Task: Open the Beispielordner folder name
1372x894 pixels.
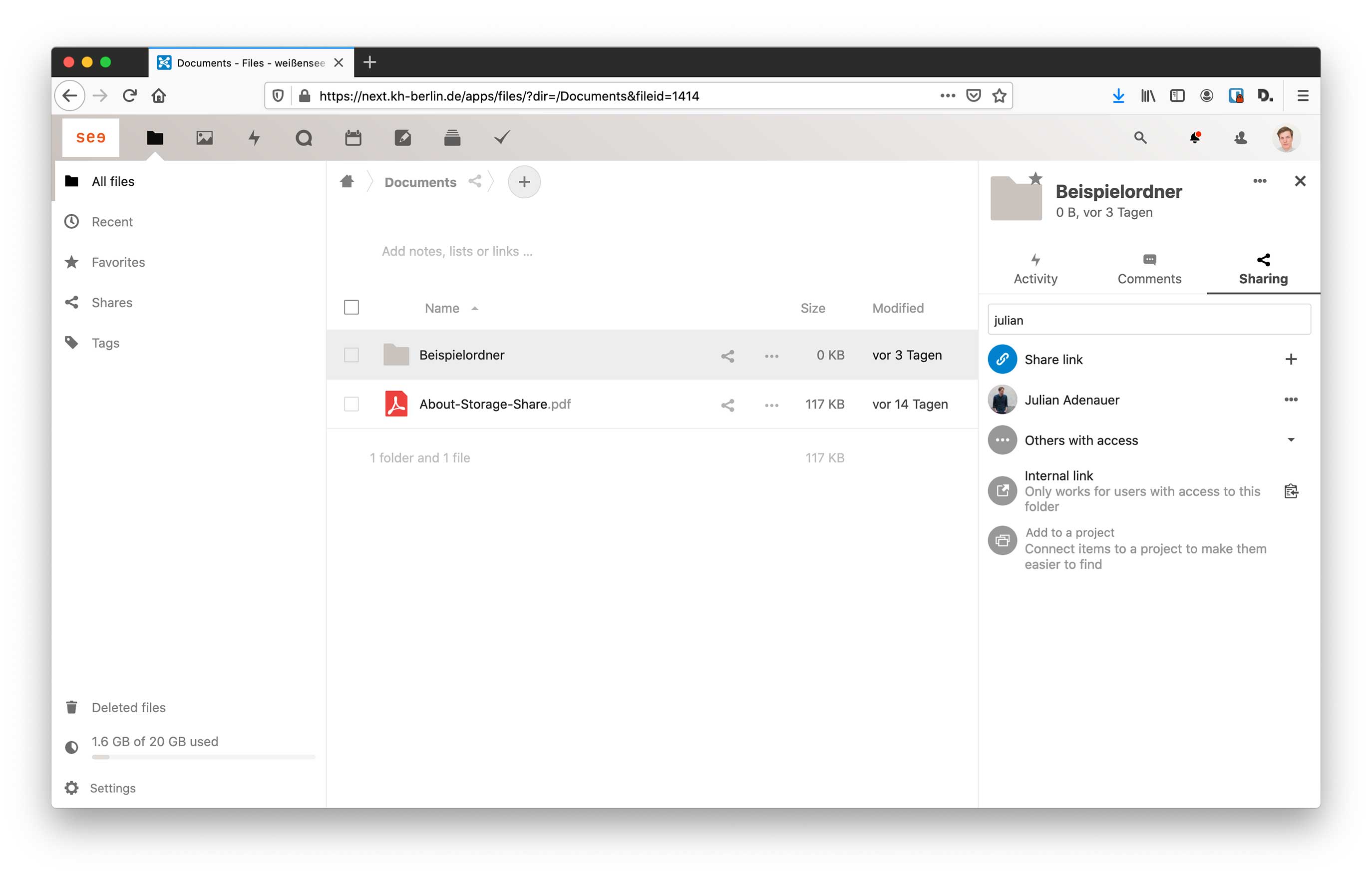Action: (x=461, y=355)
